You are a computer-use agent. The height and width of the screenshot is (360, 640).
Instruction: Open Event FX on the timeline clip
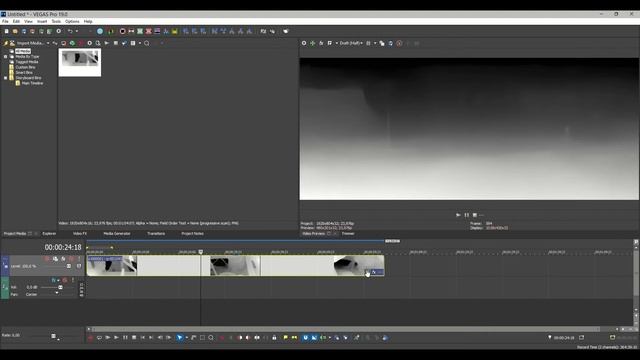[x=373, y=272]
